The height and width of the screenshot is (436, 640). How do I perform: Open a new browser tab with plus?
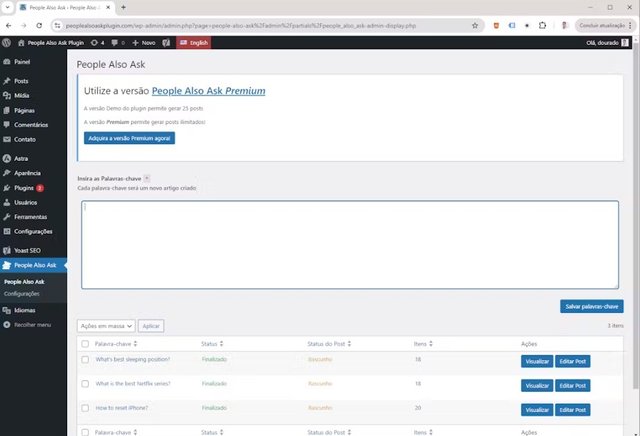pos(123,7)
